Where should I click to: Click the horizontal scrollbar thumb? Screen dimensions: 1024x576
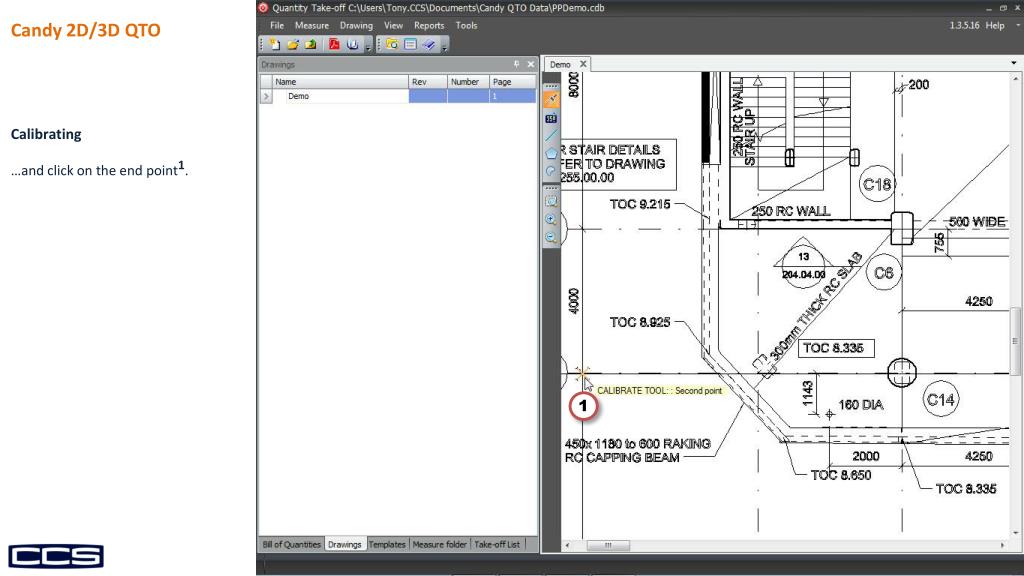pos(608,545)
